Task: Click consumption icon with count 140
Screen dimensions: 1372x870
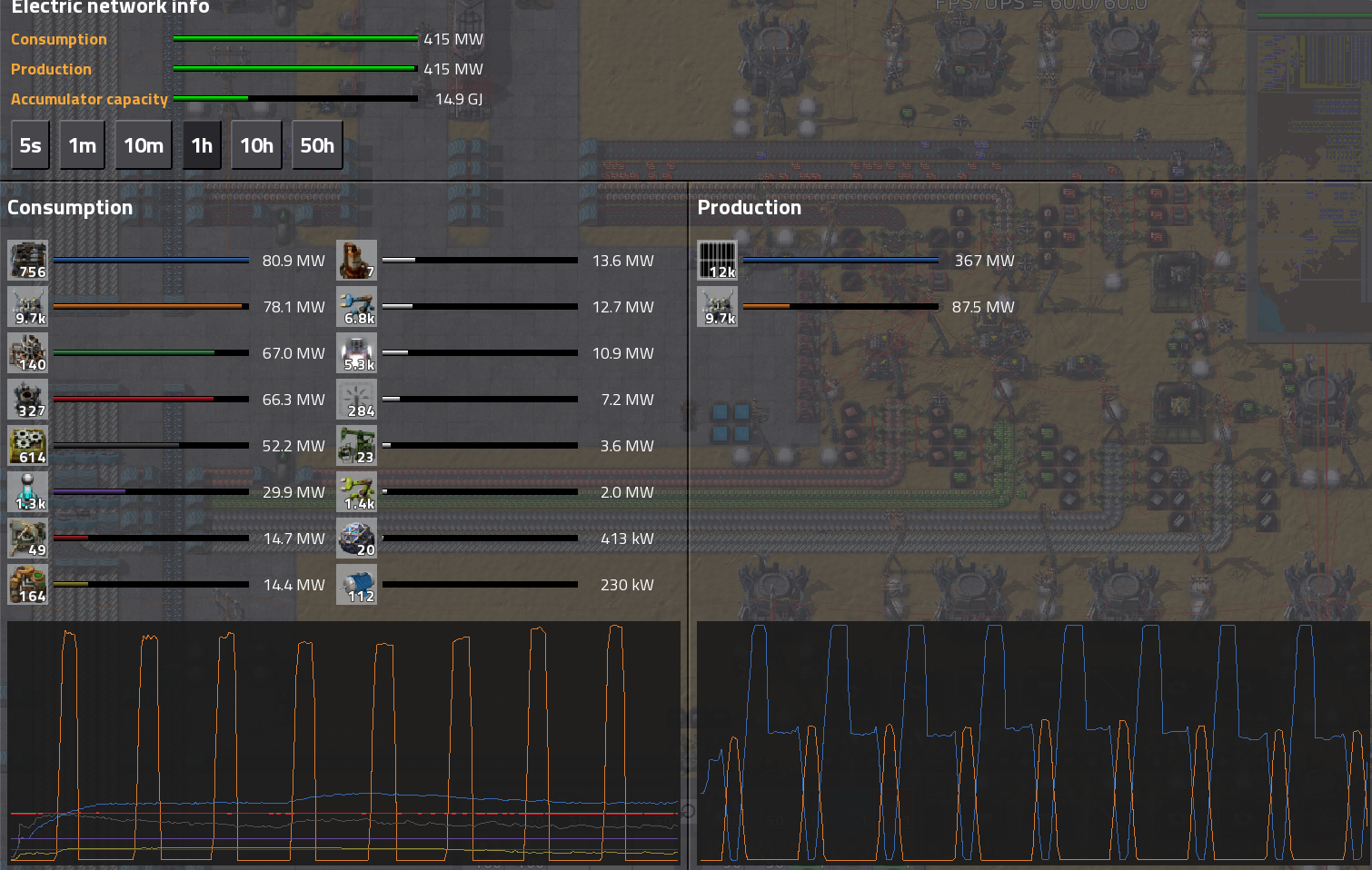Action: click(28, 353)
